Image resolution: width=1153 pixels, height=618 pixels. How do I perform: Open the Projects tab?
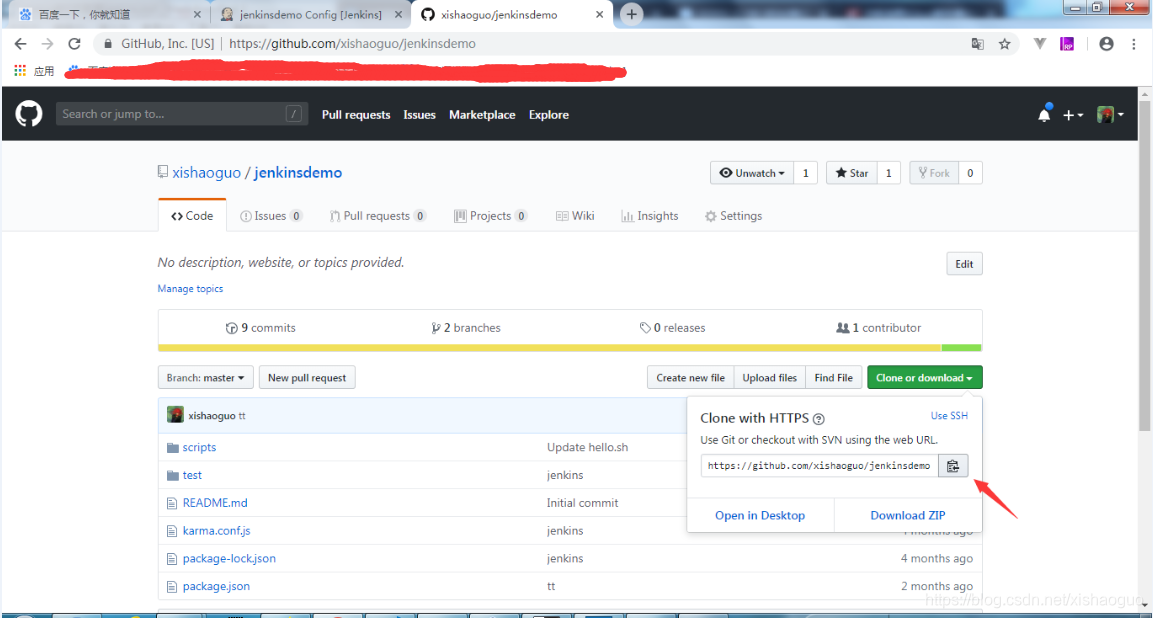[x=490, y=216]
